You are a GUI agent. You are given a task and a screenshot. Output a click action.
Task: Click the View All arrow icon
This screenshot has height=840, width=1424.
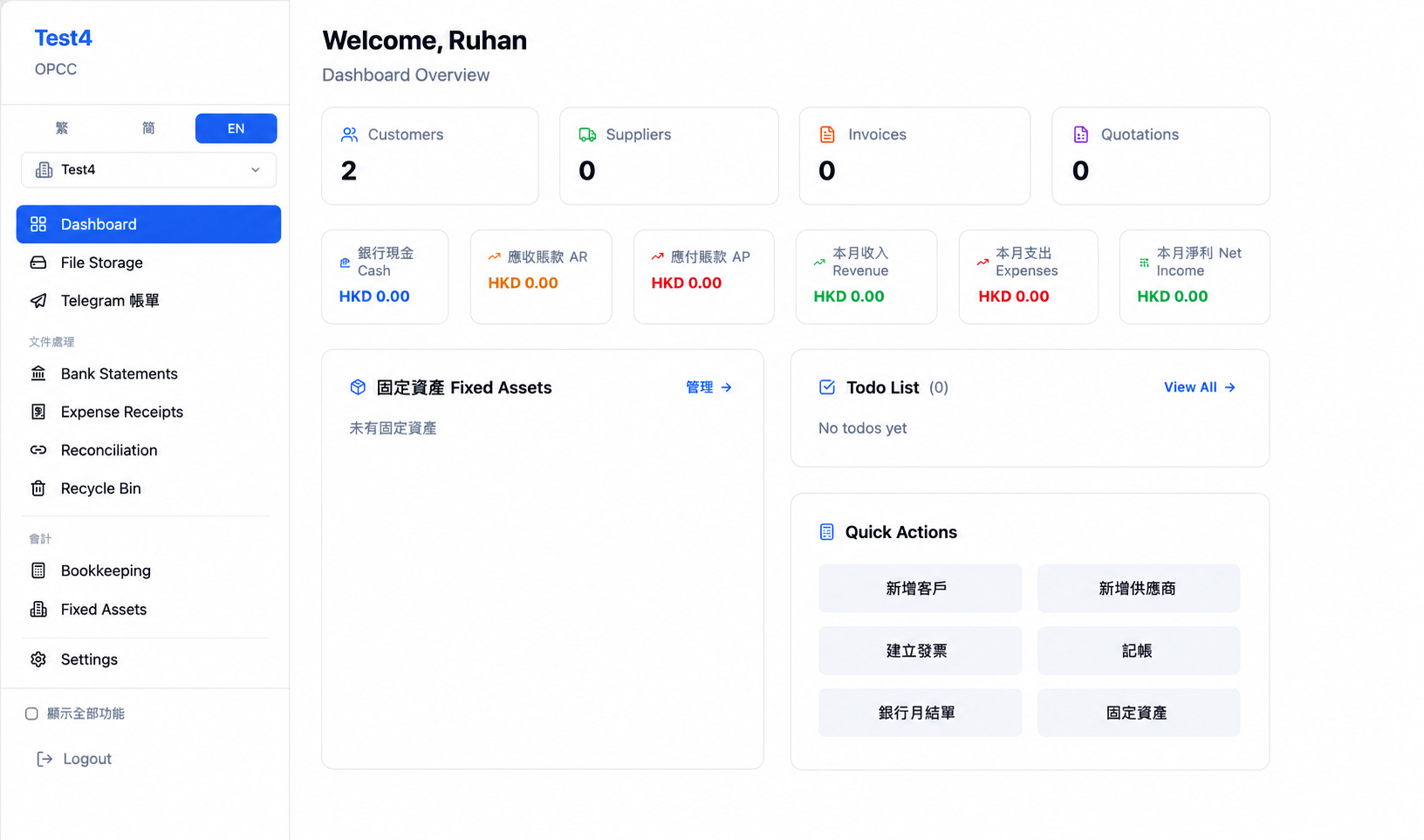click(x=1229, y=387)
